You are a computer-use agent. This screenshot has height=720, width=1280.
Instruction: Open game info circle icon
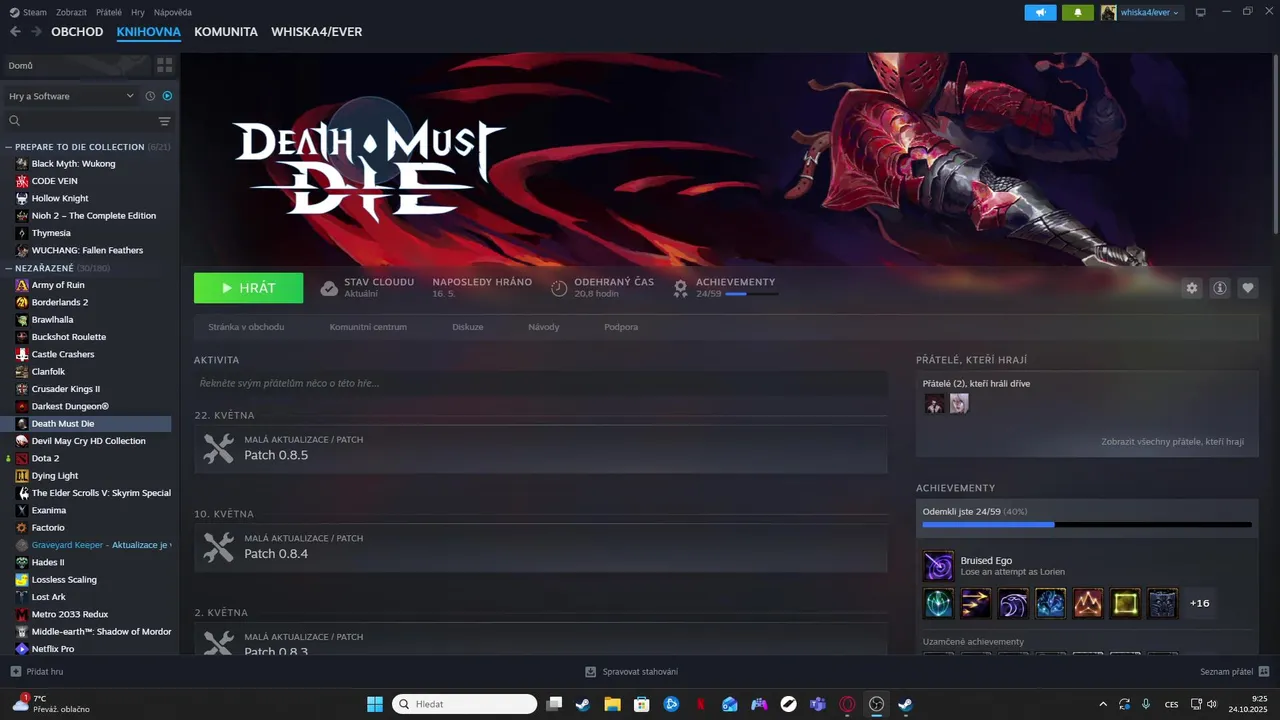click(1219, 288)
